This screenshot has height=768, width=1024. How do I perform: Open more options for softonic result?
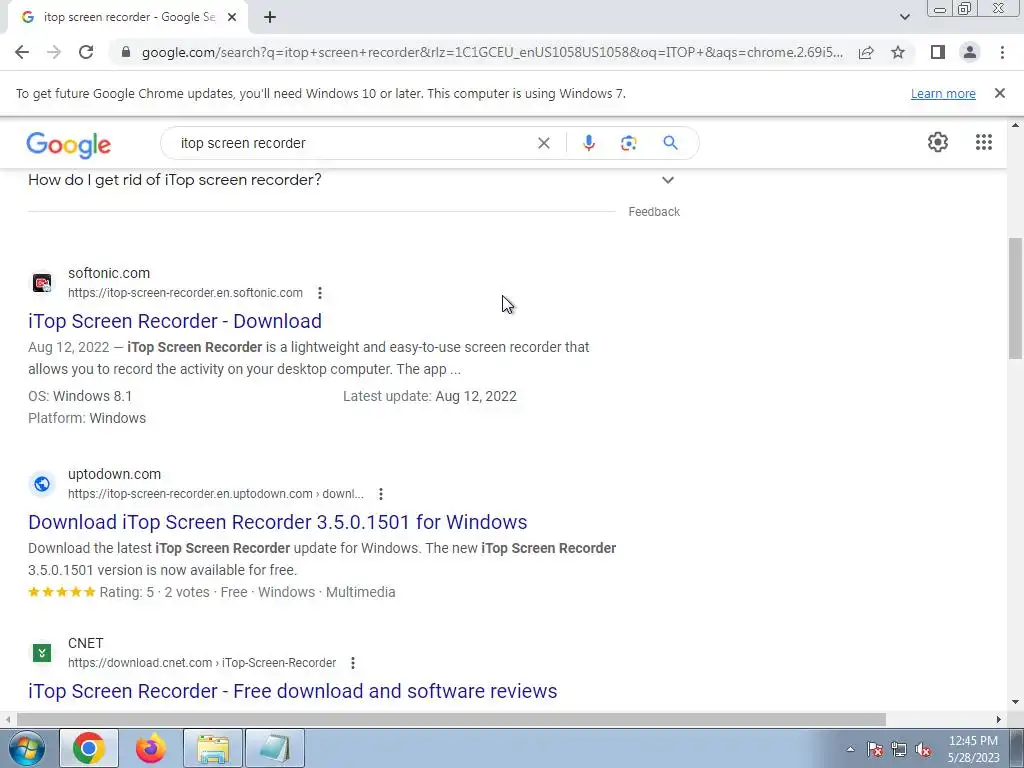click(x=319, y=293)
